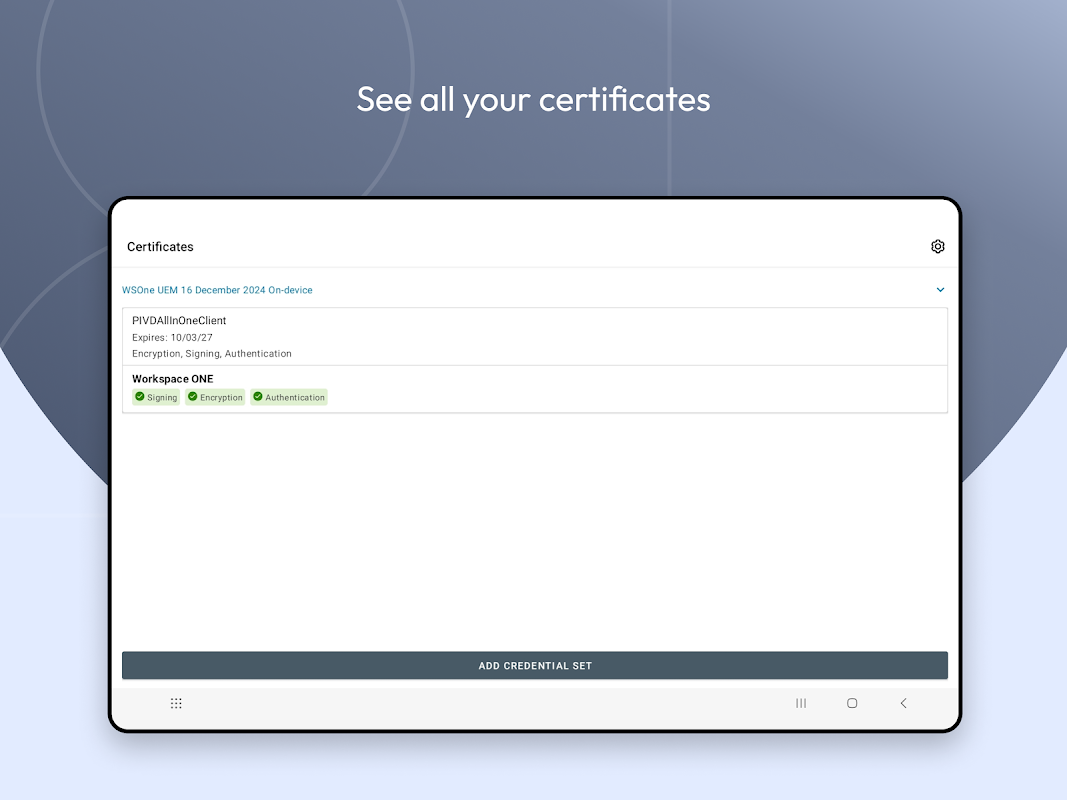1067x800 pixels.
Task: Click the Expires: 10/03/27 text
Action: [x=172, y=337]
